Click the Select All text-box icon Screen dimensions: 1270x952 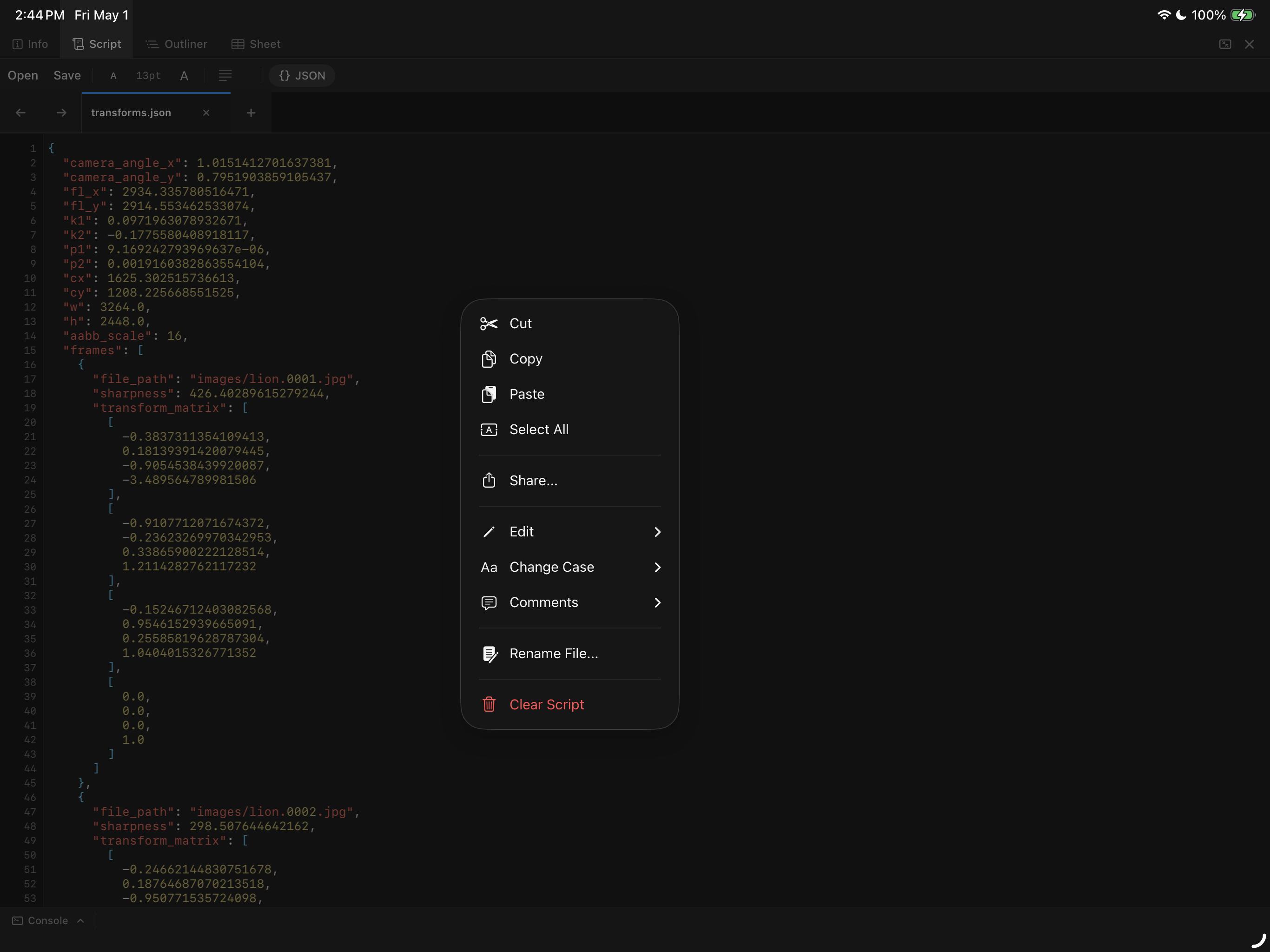tap(489, 430)
